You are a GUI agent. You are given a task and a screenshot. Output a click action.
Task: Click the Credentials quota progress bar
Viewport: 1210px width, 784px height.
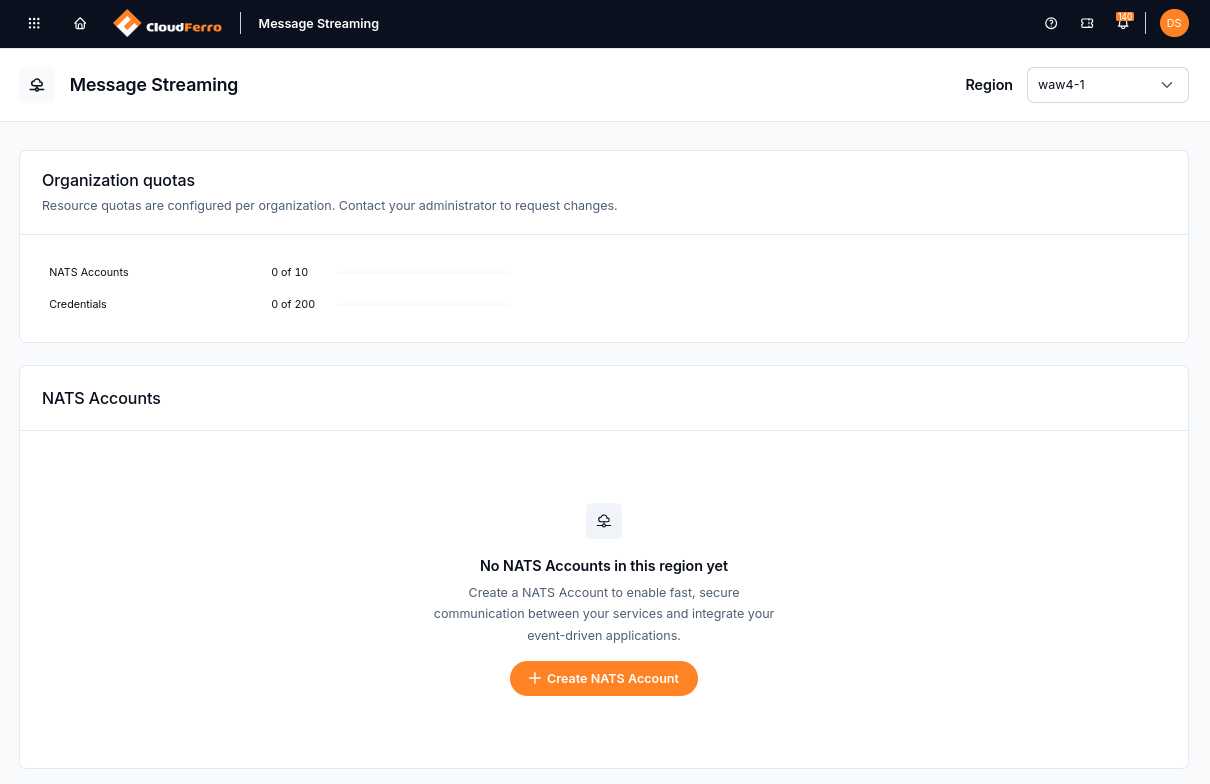(422, 304)
